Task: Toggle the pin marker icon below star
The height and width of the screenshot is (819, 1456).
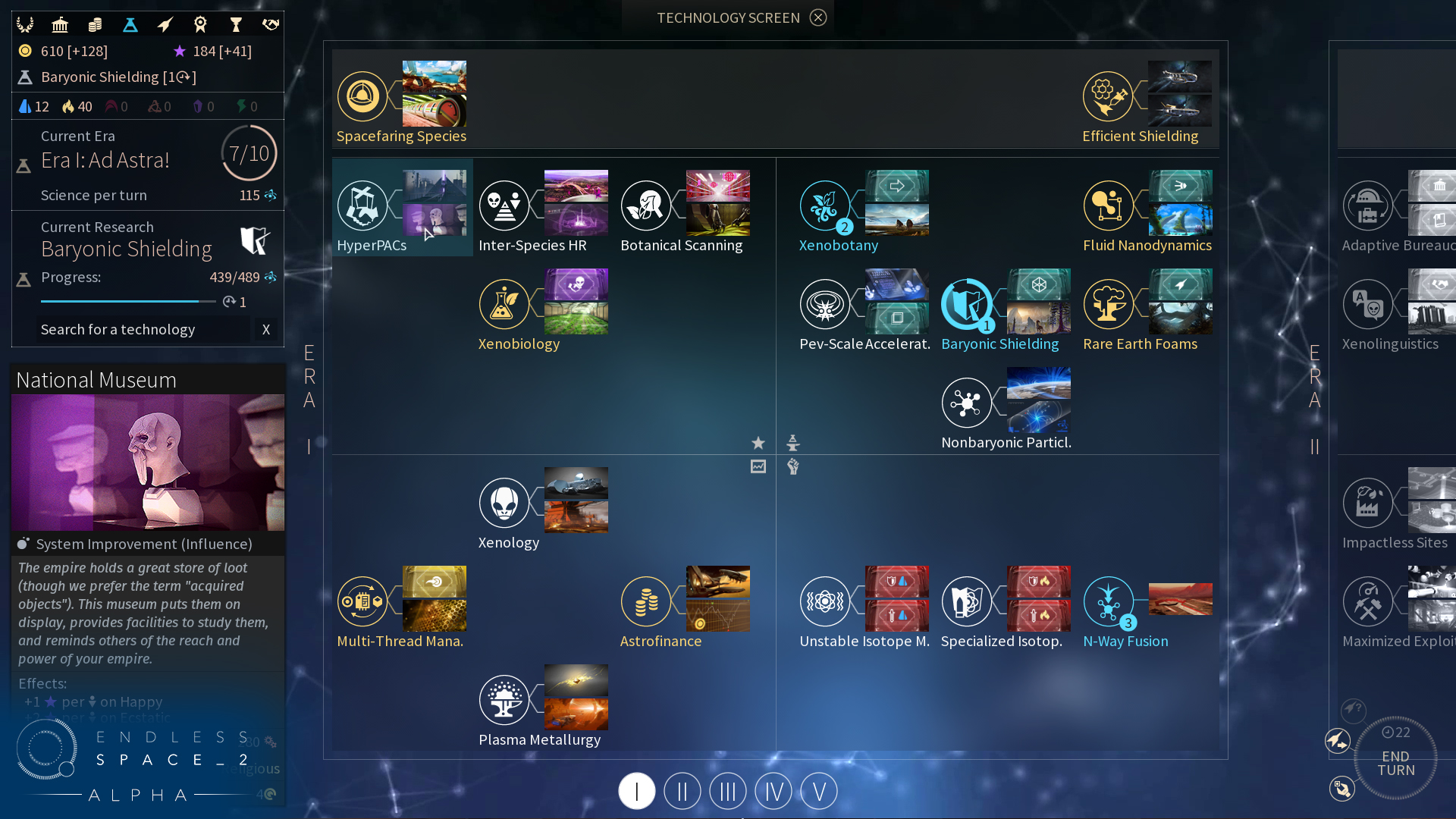Action: point(758,467)
